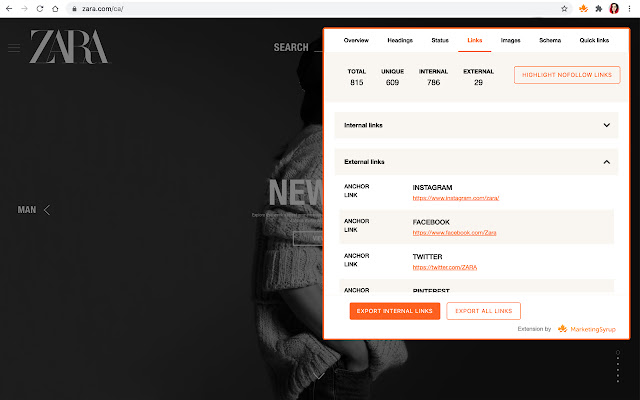Open the MarketingSyrup credit link

[x=587, y=329]
